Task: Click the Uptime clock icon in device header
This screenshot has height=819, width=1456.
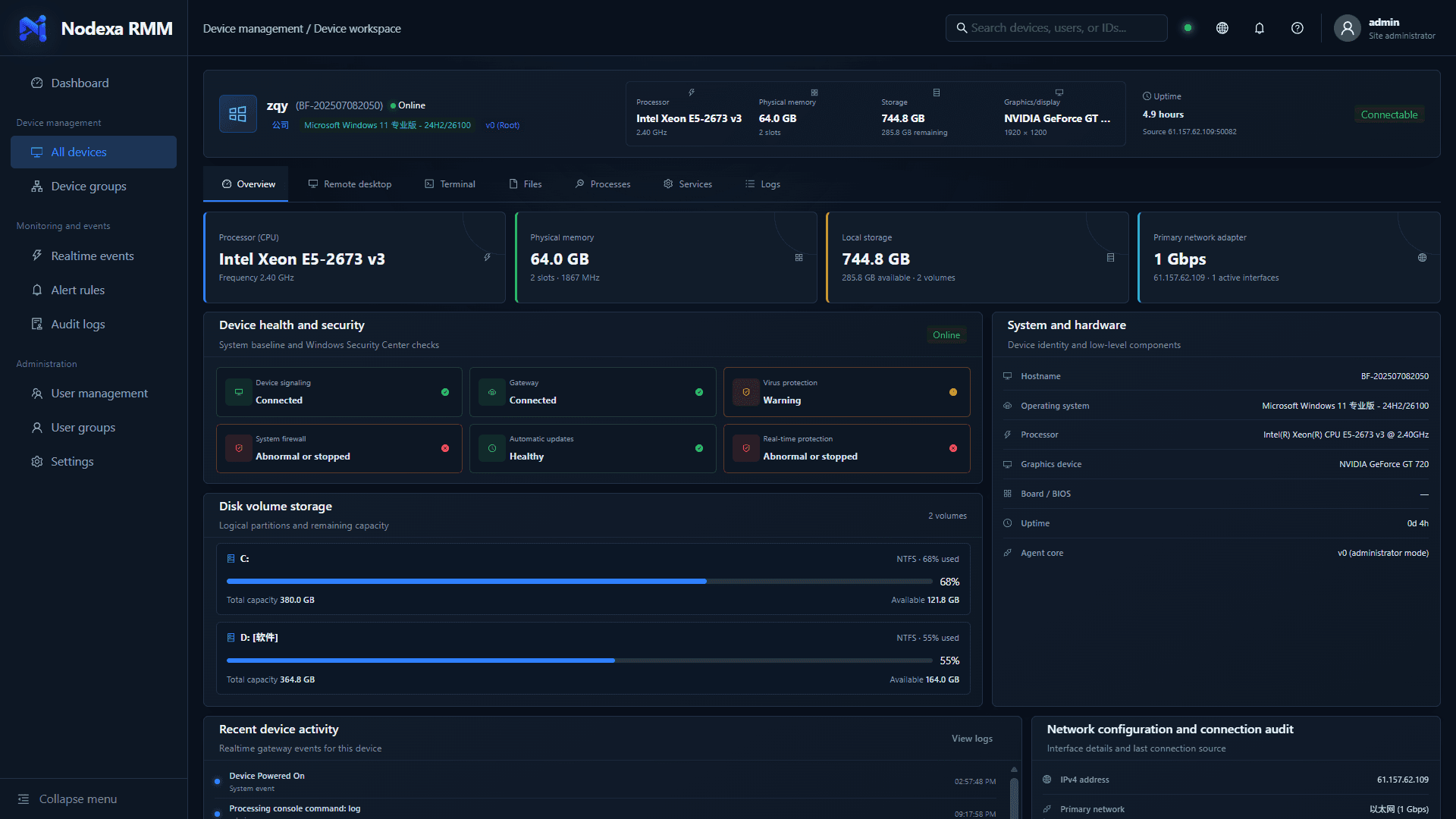Action: point(1147,96)
